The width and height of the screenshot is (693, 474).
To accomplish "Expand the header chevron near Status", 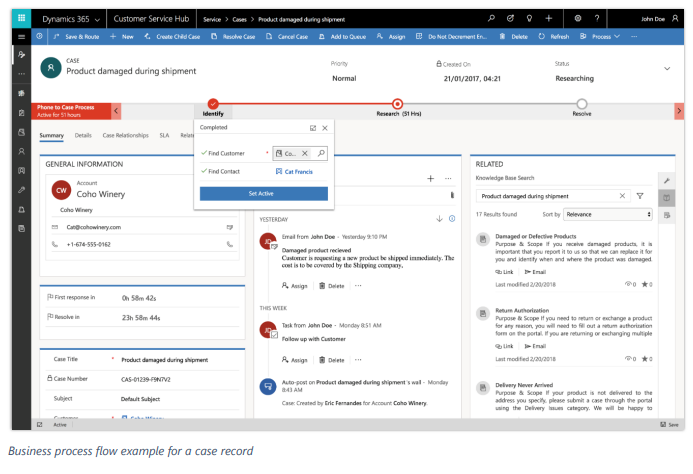I will pyautogui.click(x=667, y=69).
